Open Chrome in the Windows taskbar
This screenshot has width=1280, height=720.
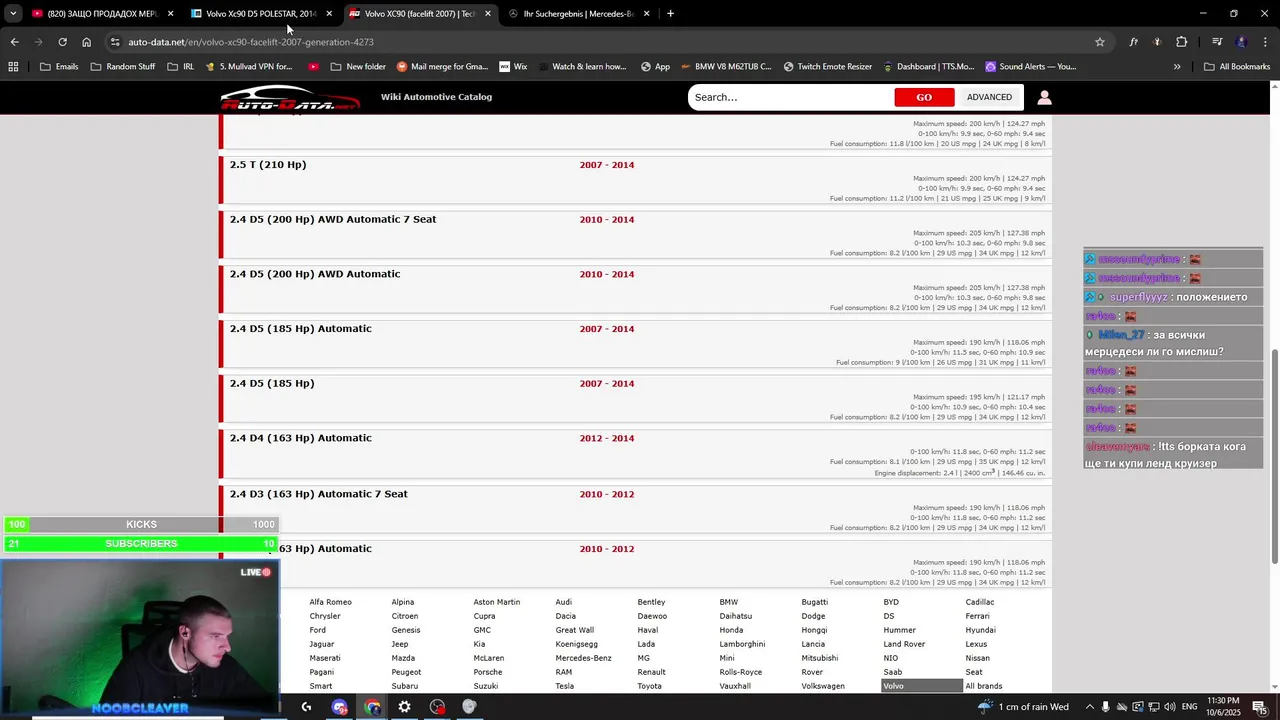[372, 707]
